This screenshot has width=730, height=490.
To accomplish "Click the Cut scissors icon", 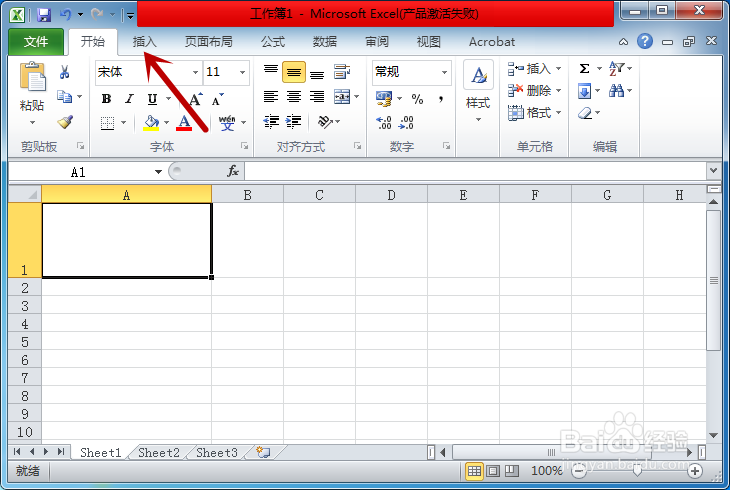I will (64, 72).
